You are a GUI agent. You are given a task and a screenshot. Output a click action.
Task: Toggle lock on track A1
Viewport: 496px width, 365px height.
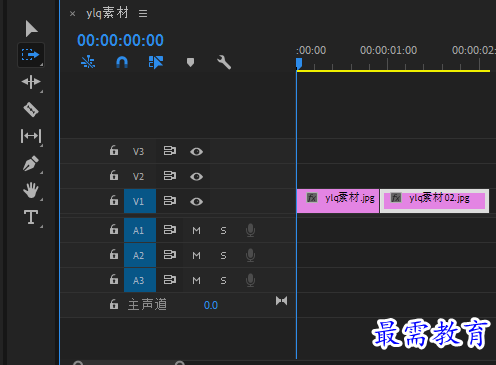pos(114,229)
